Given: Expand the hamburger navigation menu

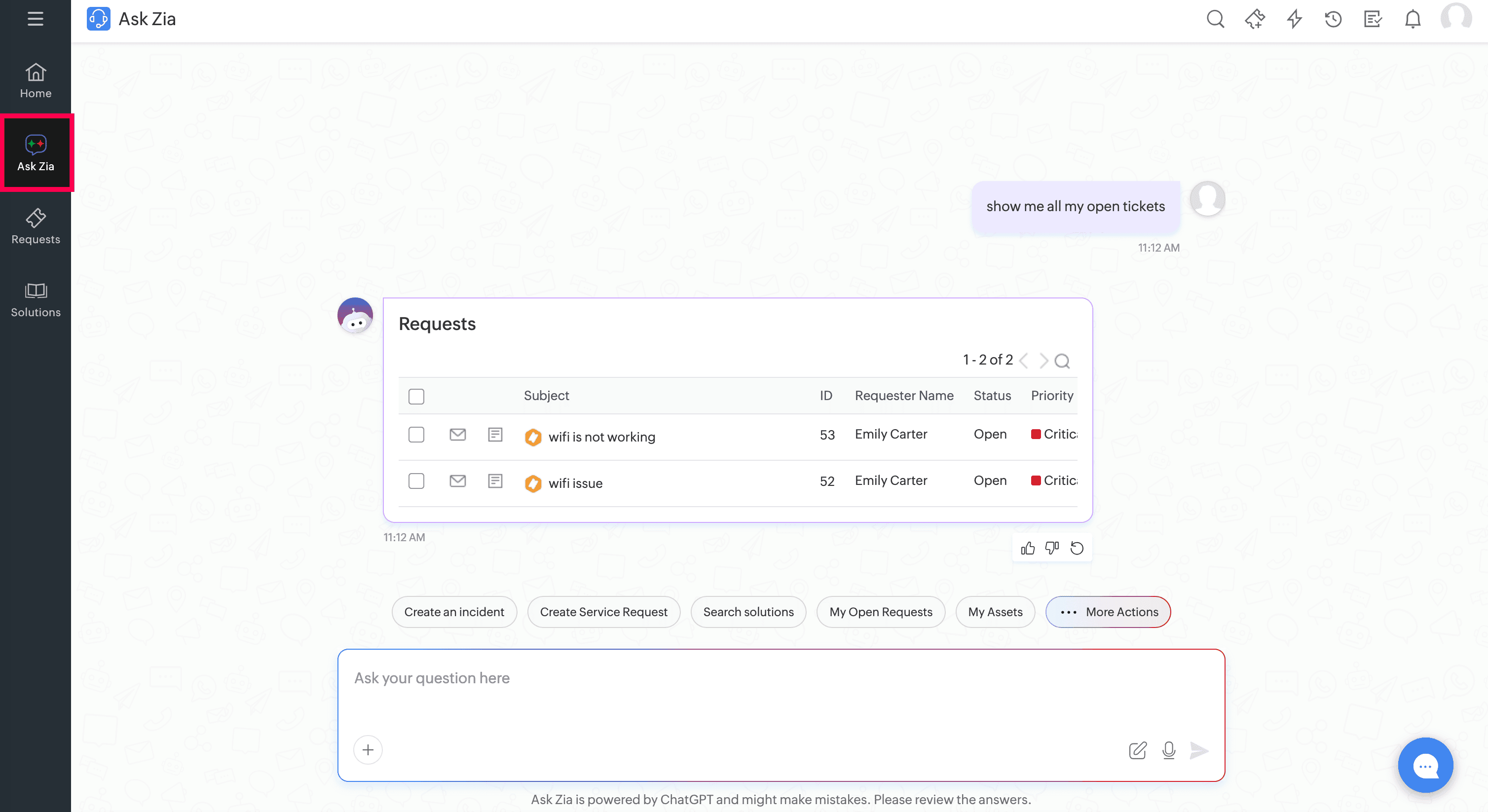Looking at the screenshot, I should pos(35,19).
